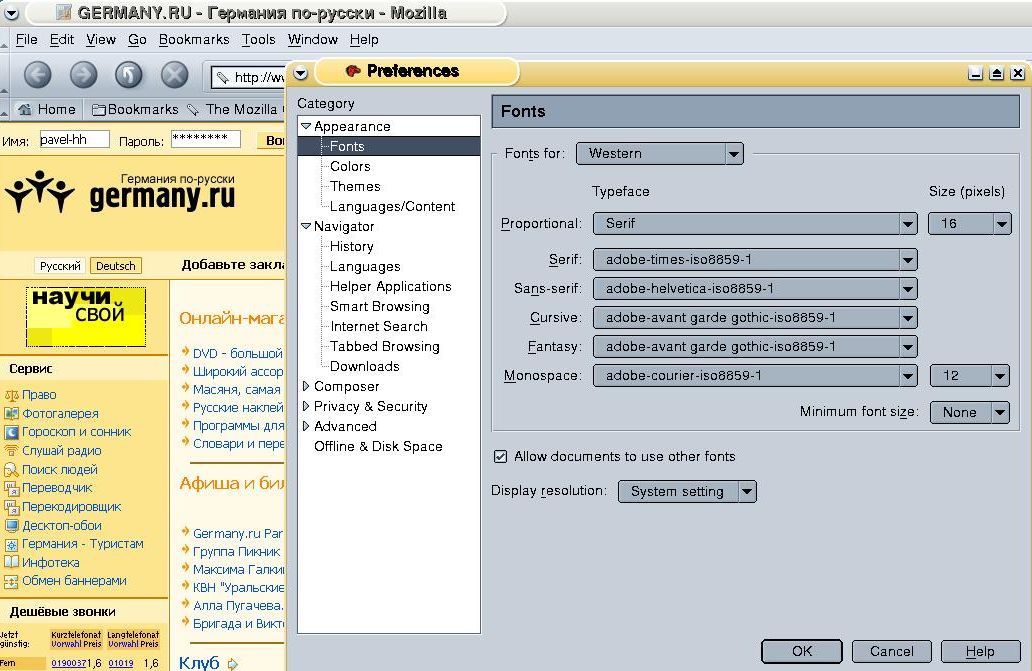Collapse the Appearance category
The height and width of the screenshot is (671, 1032).
tap(305, 126)
